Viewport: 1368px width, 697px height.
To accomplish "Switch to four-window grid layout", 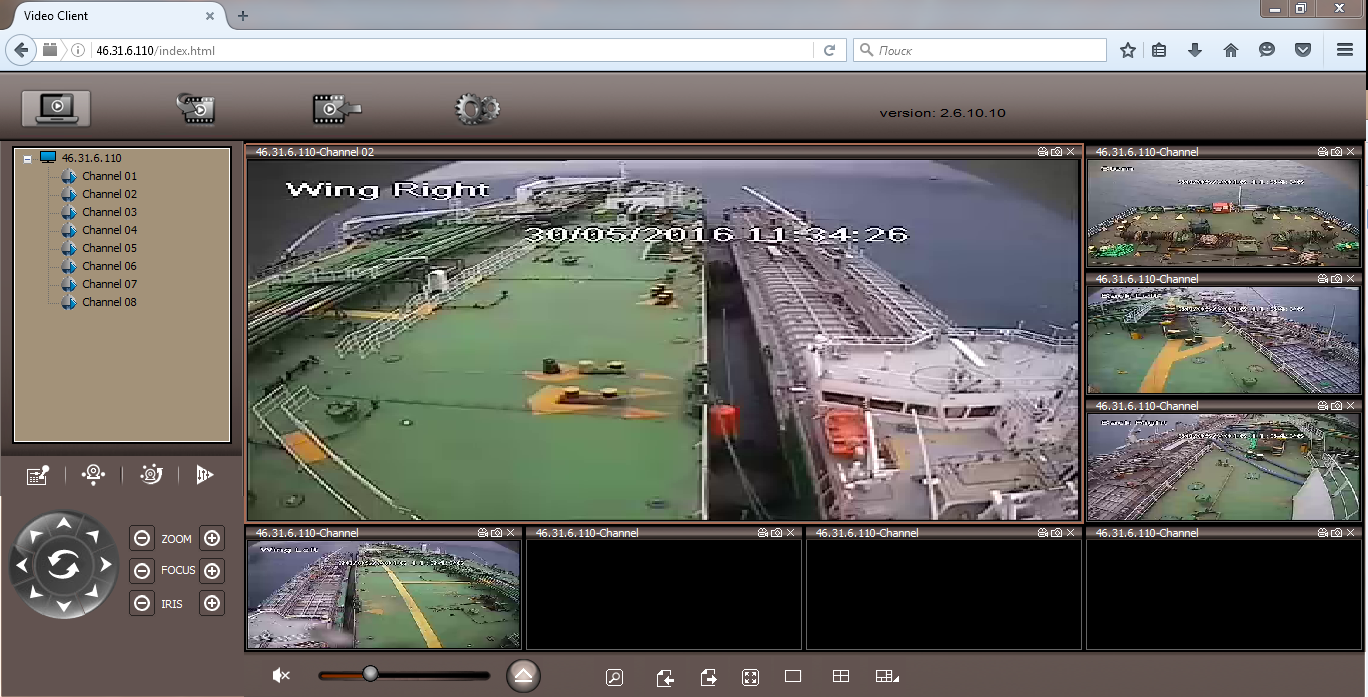I will (x=840, y=677).
